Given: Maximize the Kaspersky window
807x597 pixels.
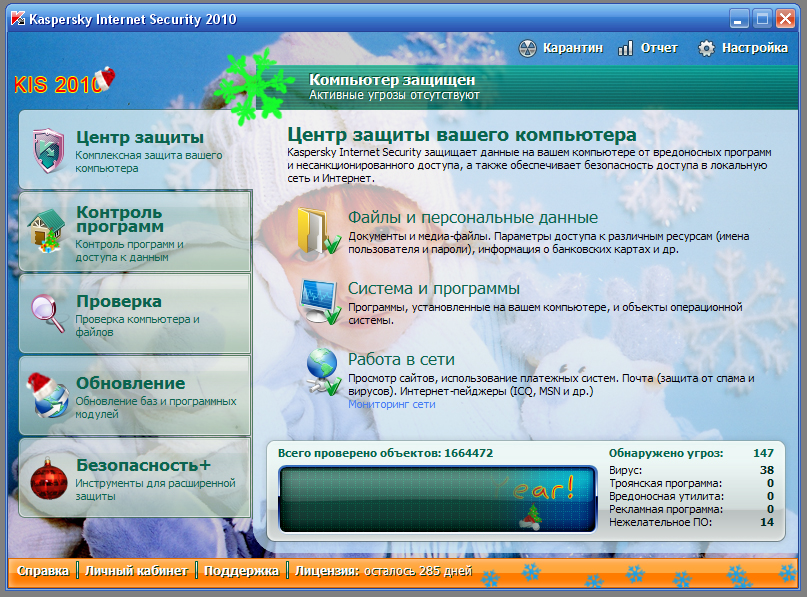Looking at the screenshot, I should 762,20.
